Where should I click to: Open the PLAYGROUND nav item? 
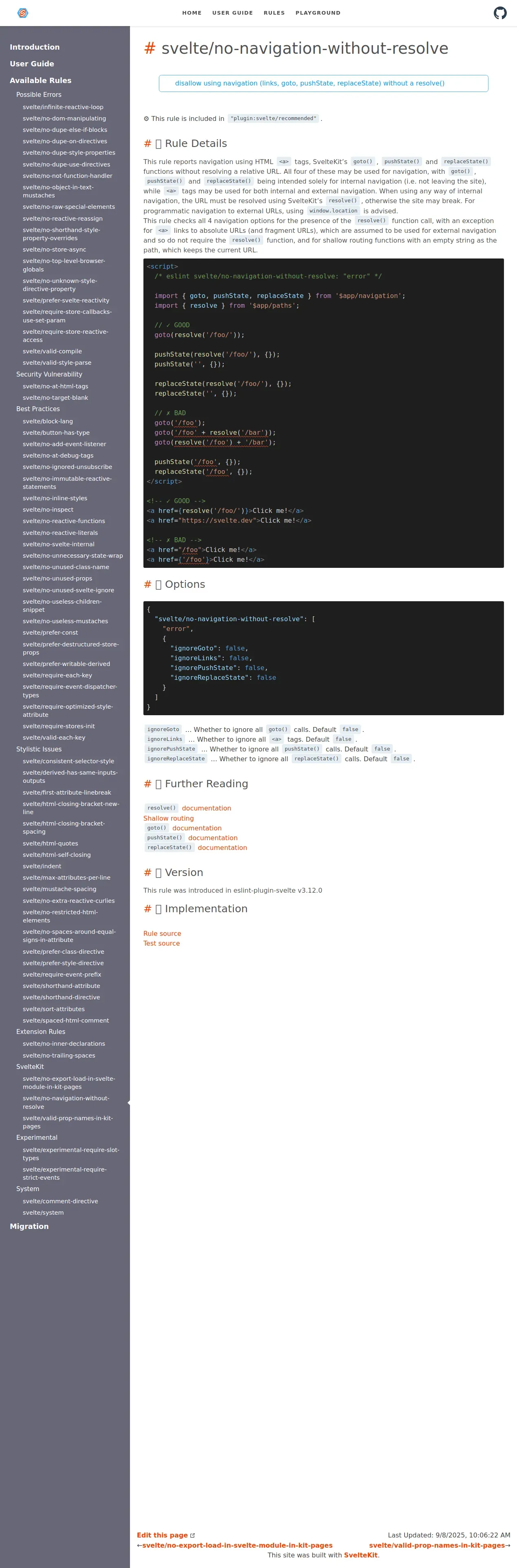pyautogui.click(x=318, y=13)
